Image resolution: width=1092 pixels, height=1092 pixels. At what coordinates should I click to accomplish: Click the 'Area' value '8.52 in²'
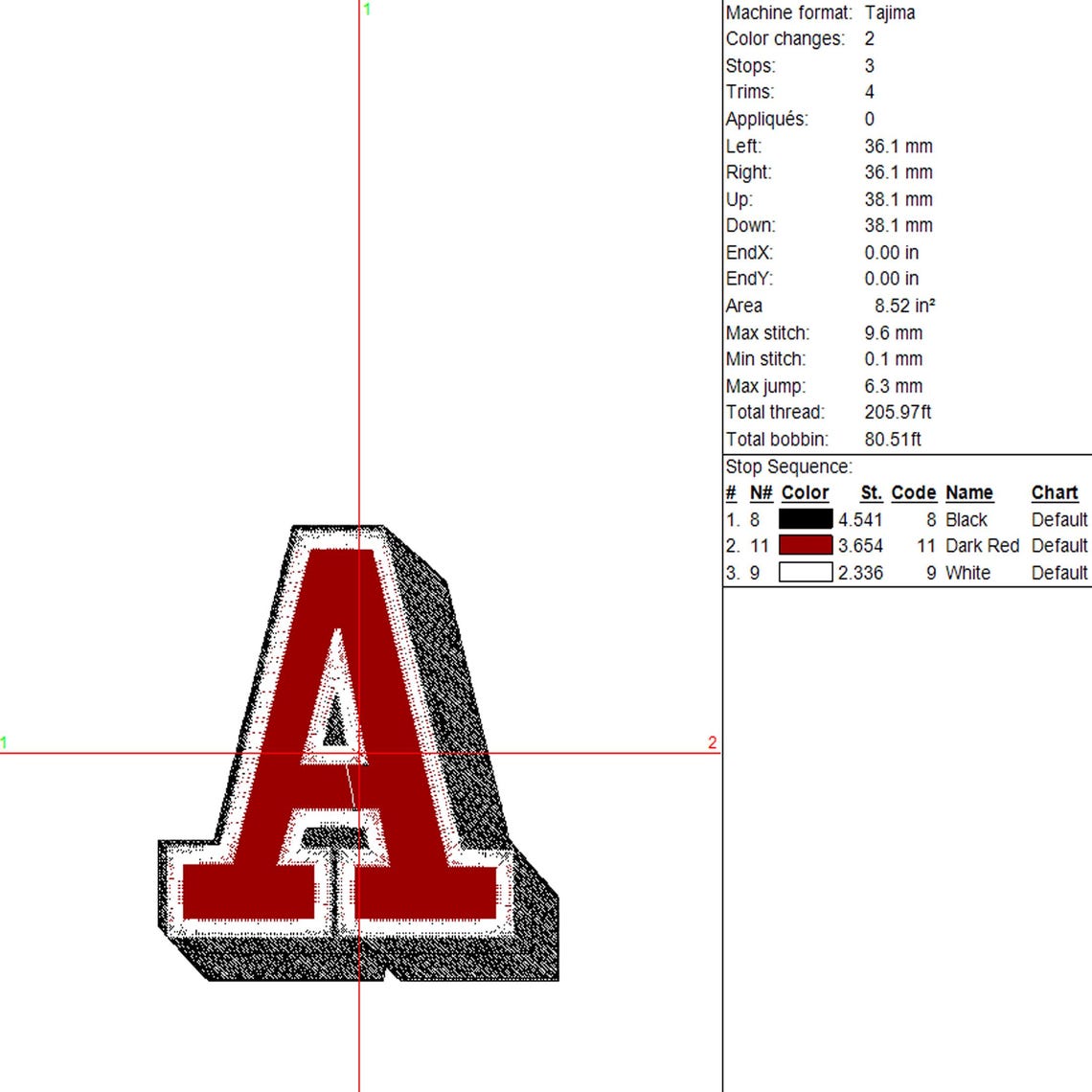click(x=904, y=305)
